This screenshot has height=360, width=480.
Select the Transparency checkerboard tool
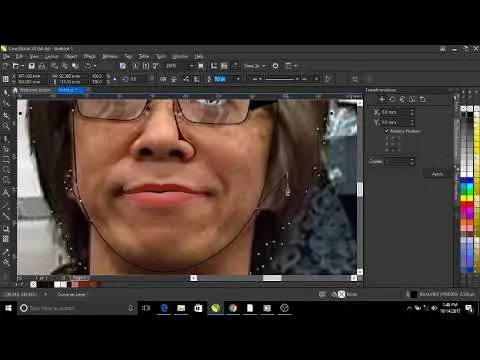[6, 239]
